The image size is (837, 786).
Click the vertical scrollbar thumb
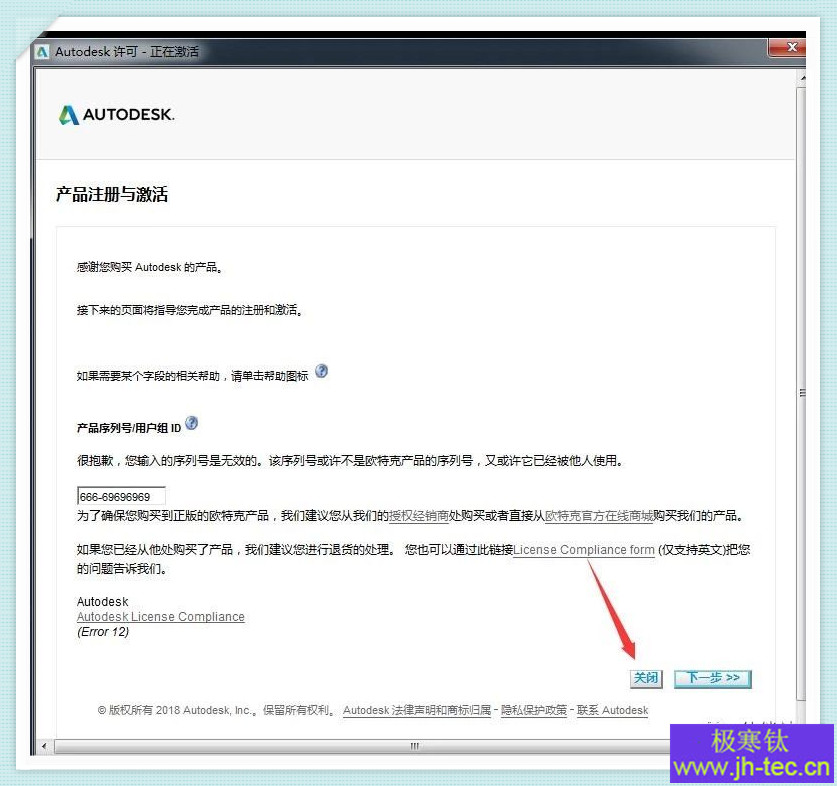801,394
